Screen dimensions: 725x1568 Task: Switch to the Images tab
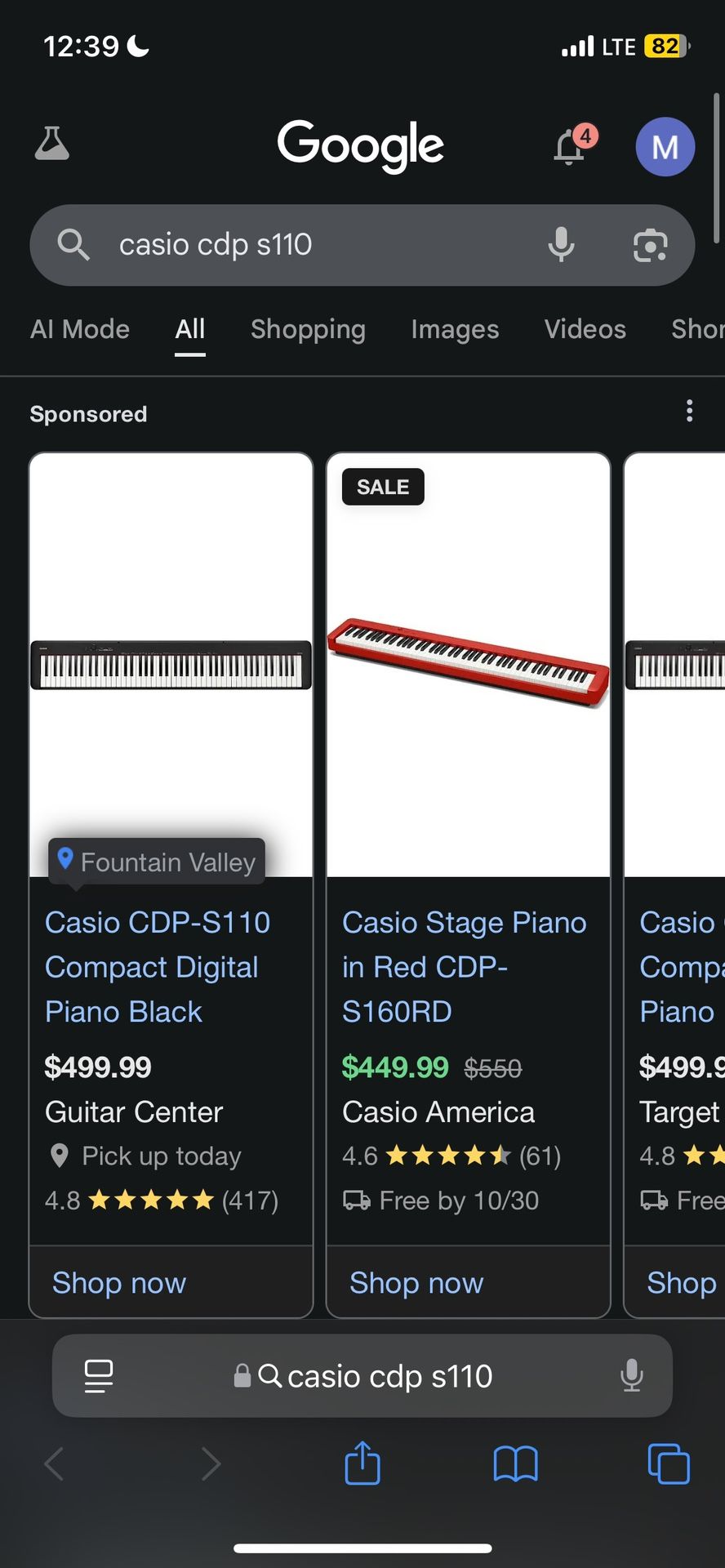[x=455, y=330]
